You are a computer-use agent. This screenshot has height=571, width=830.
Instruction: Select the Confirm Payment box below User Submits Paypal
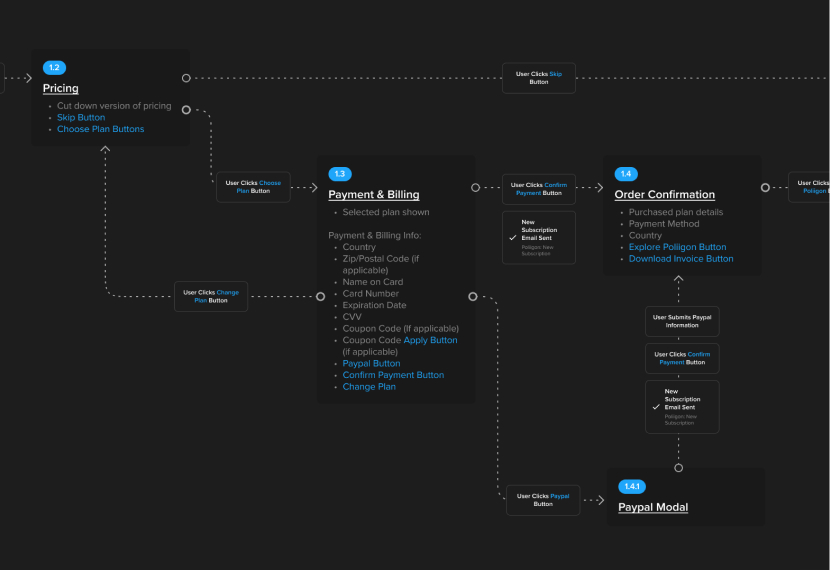tap(682, 359)
